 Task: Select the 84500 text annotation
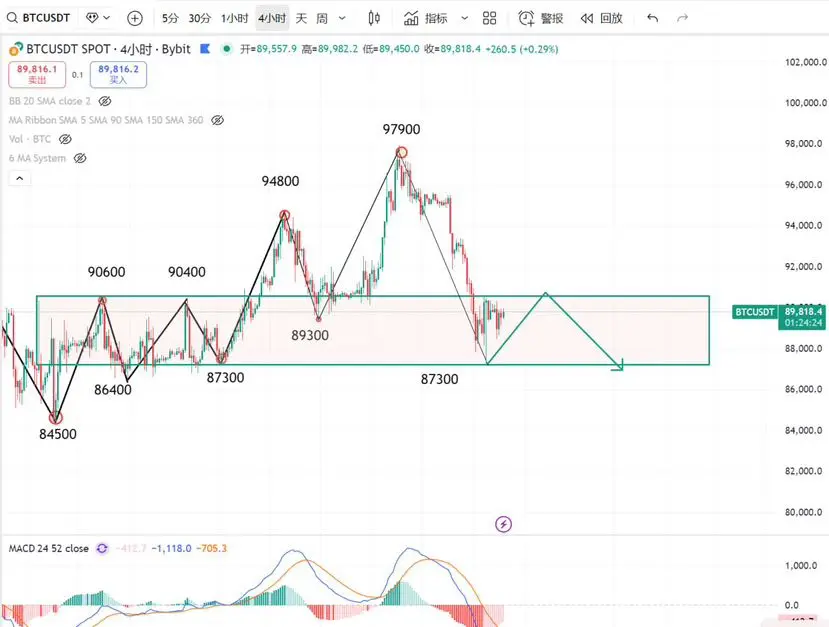[x=58, y=435]
